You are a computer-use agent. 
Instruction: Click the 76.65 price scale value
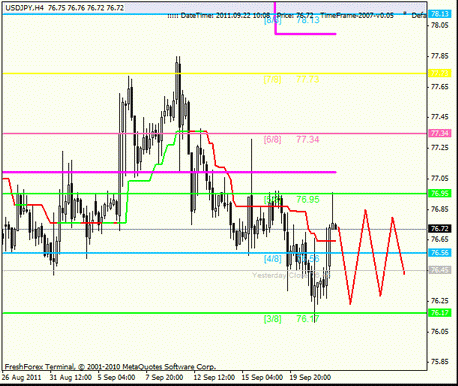(440, 239)
